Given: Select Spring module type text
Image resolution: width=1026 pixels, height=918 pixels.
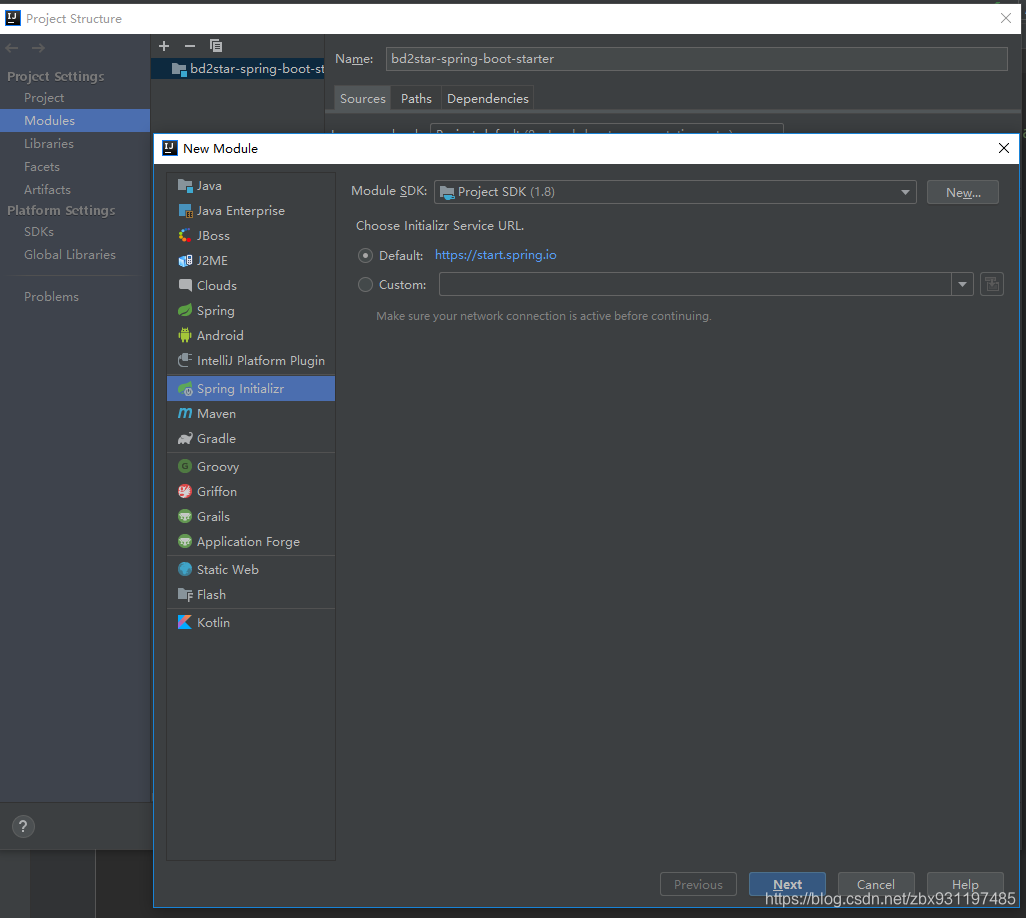Looking at the screenshot, I should coord(216,311).
